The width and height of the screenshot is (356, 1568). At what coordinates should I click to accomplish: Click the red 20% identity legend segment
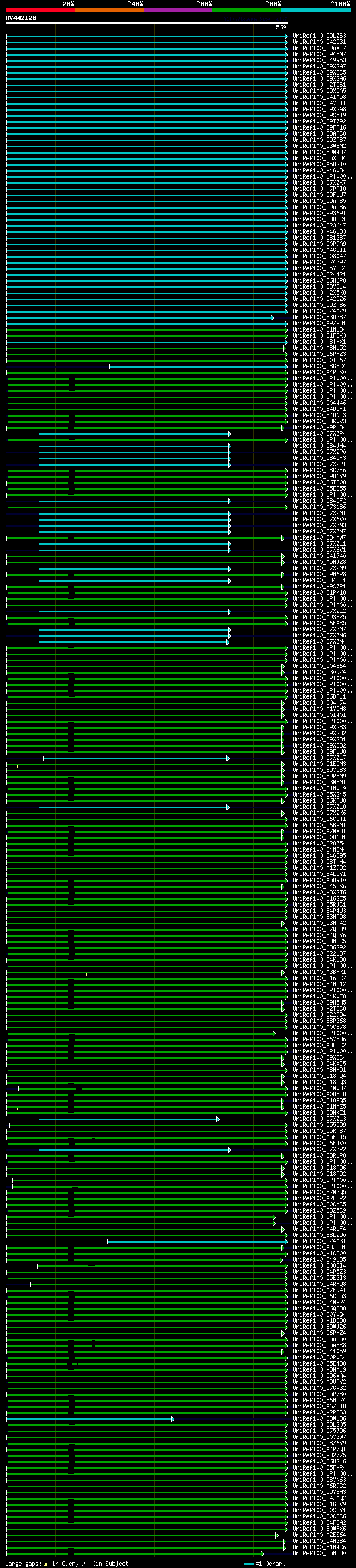pos(39,10)
